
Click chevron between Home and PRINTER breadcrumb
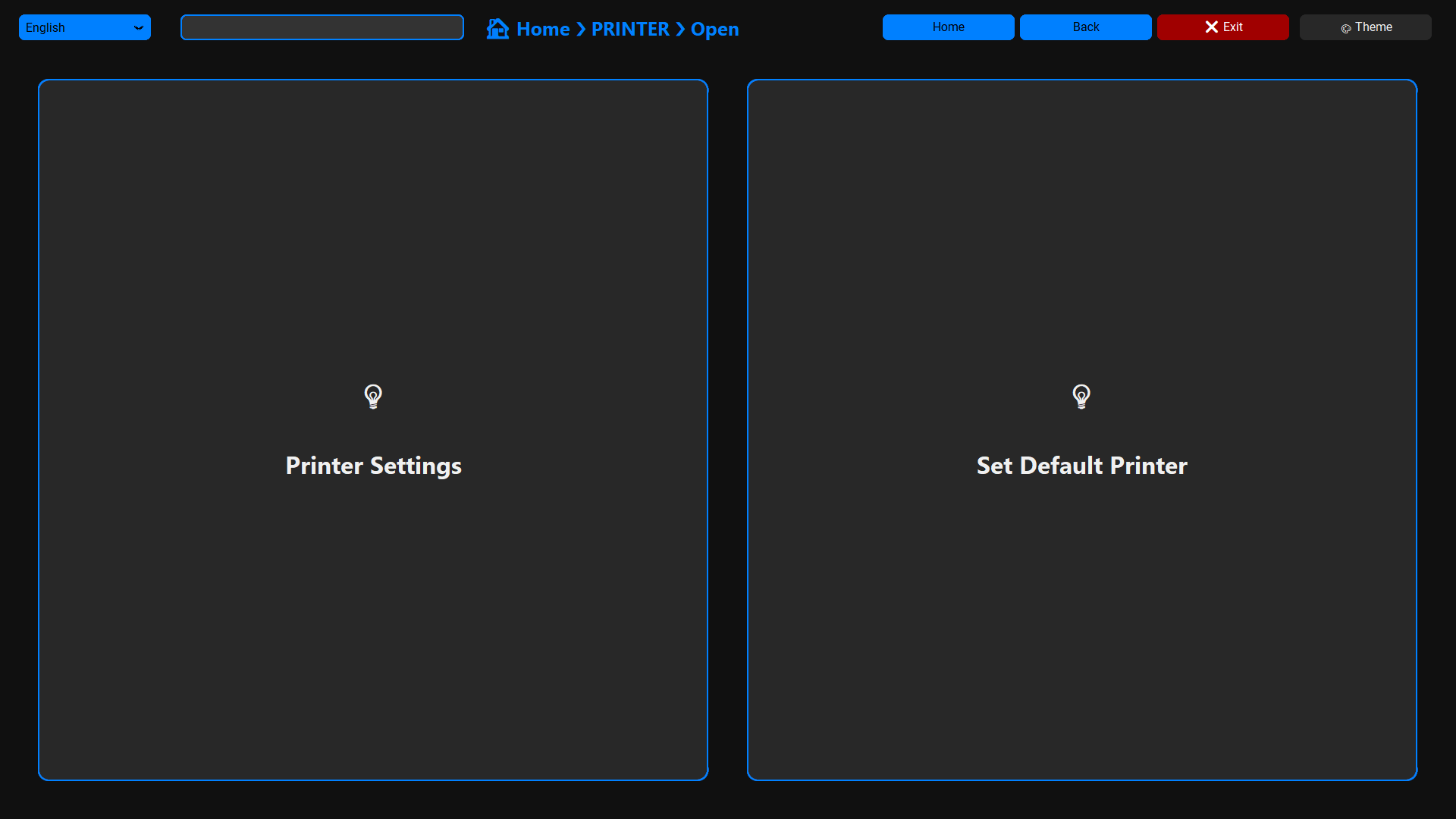[581, 30]
